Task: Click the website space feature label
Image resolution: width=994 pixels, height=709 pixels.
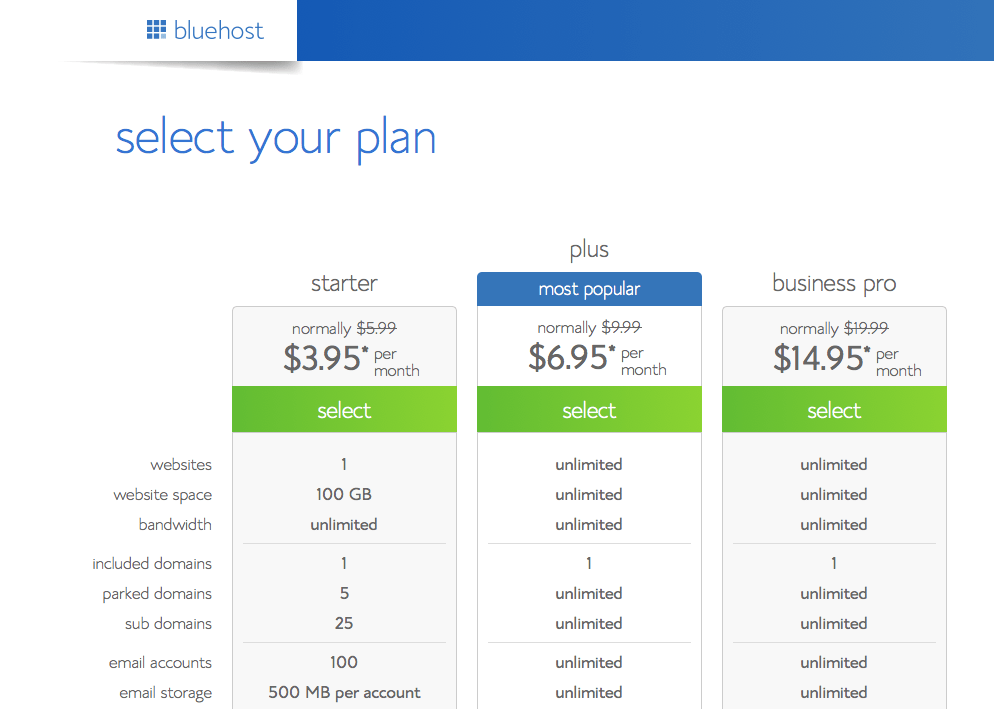Action: click(x=162, y=495)
